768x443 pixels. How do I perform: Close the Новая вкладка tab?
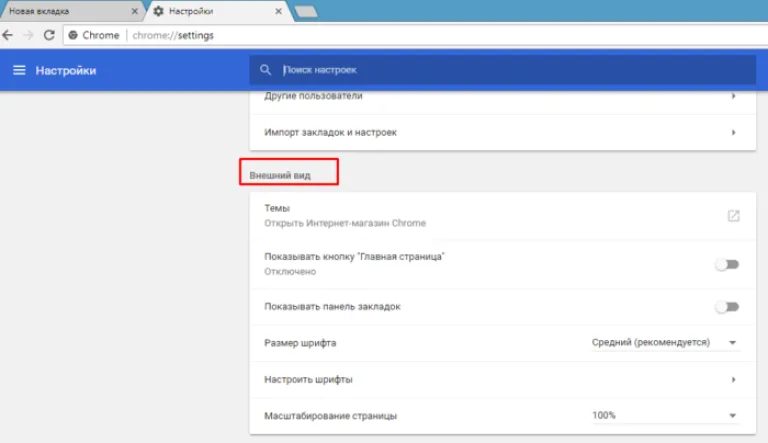click(x=135, y=11)
